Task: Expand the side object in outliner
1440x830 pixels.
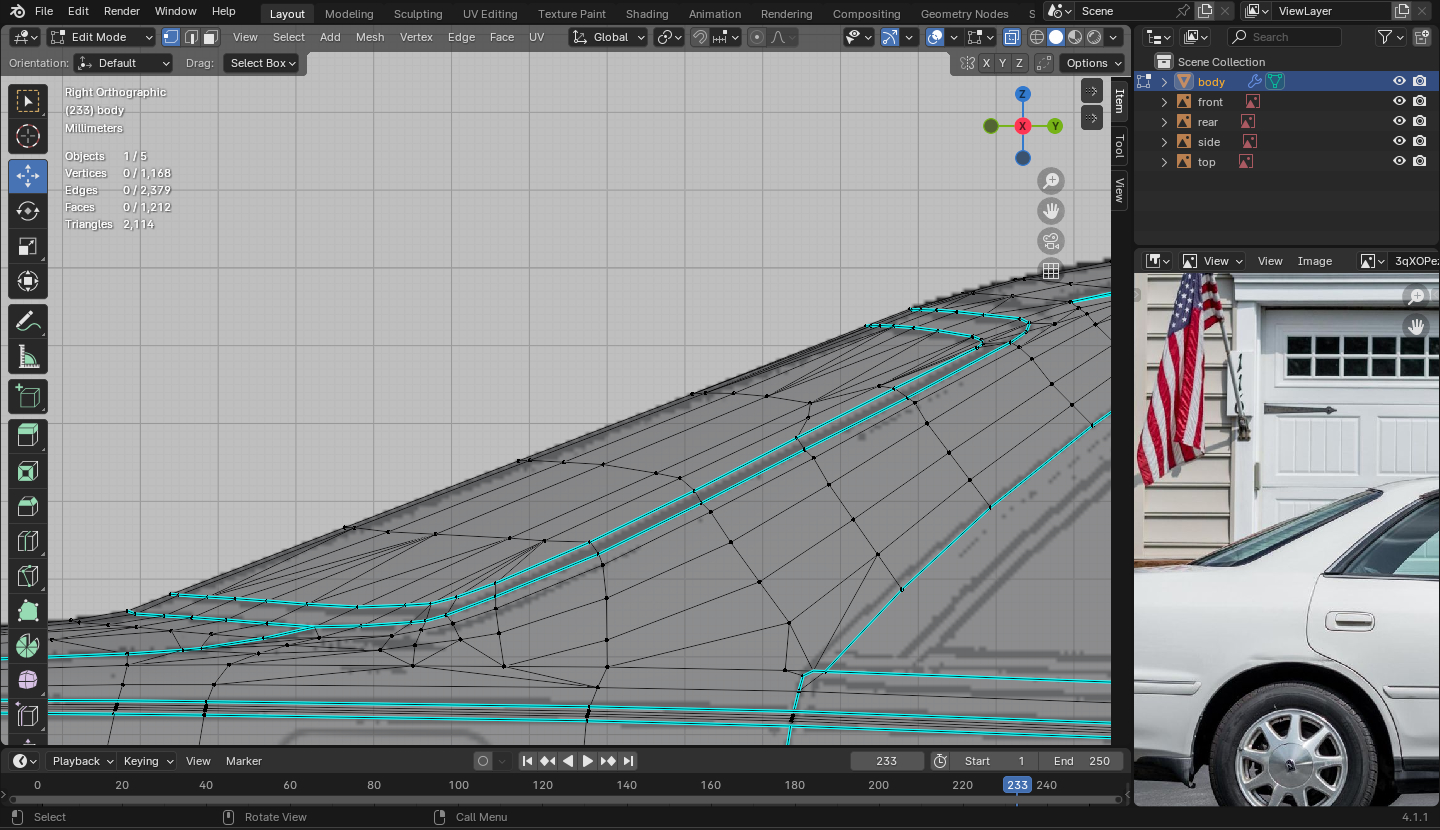Action: click(1164, 142)
